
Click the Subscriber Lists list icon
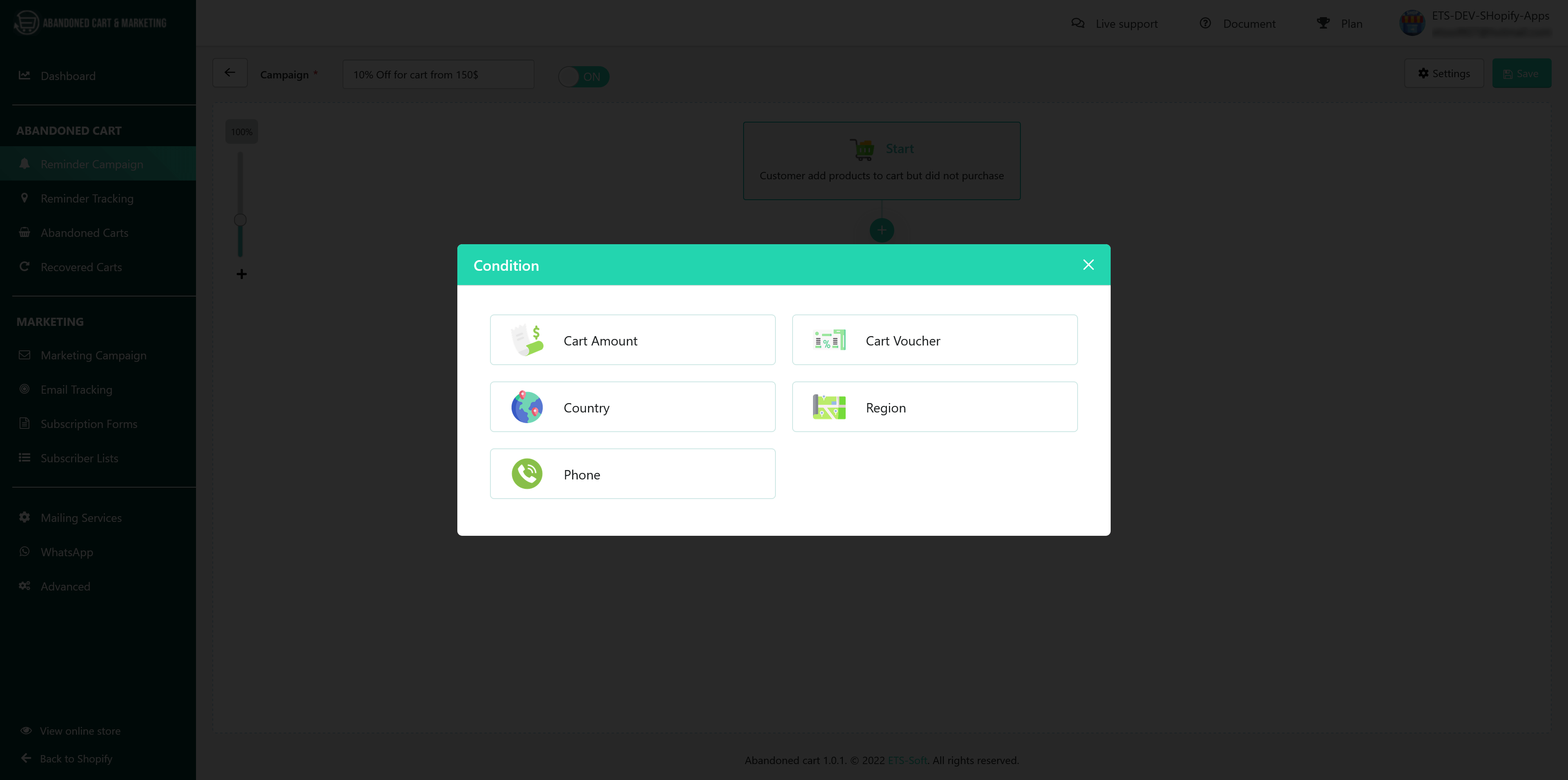24,457
